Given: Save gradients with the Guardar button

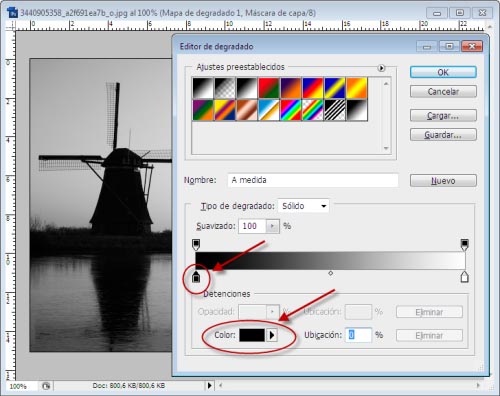Looking at the screenshot, I should (x=443, y=135).
